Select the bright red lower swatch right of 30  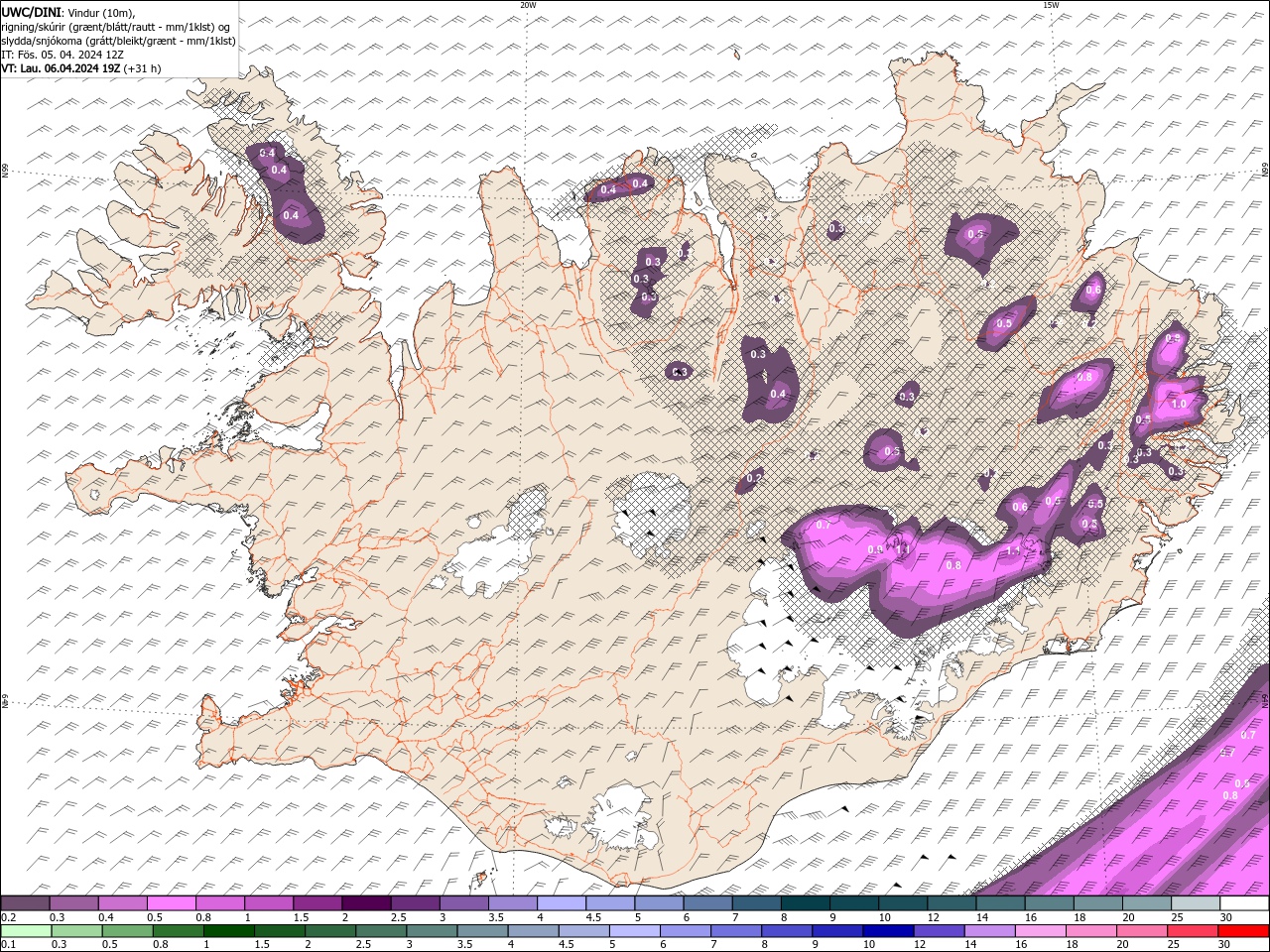1243,931
